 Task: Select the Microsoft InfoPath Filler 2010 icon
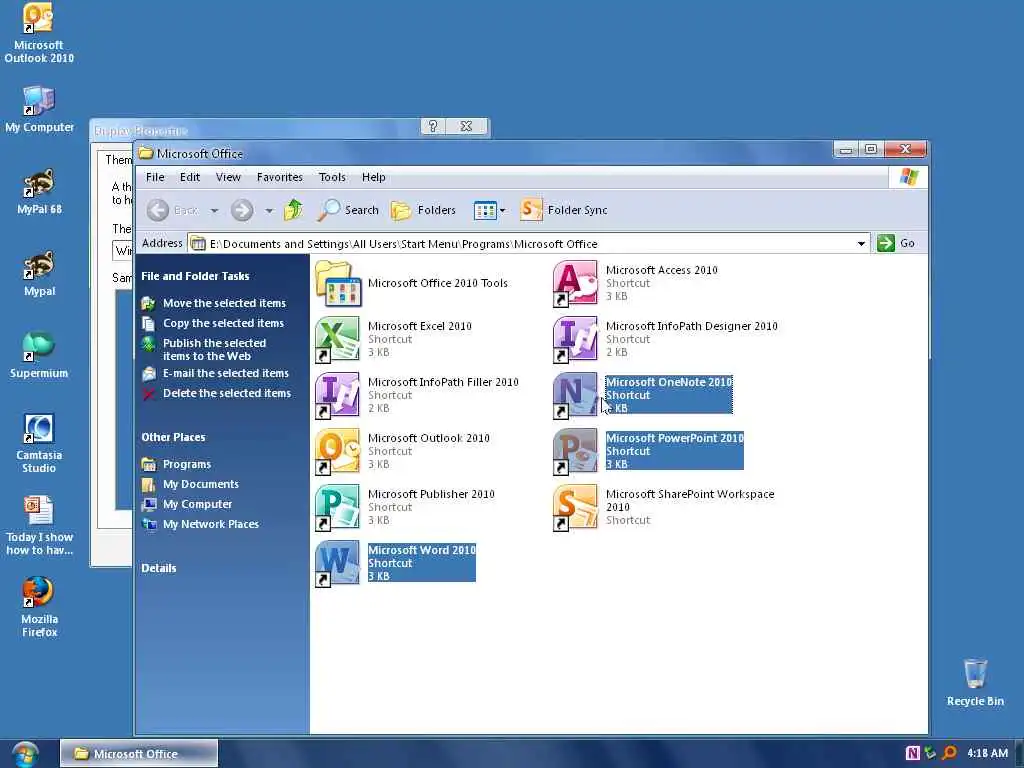click(337, 396)
